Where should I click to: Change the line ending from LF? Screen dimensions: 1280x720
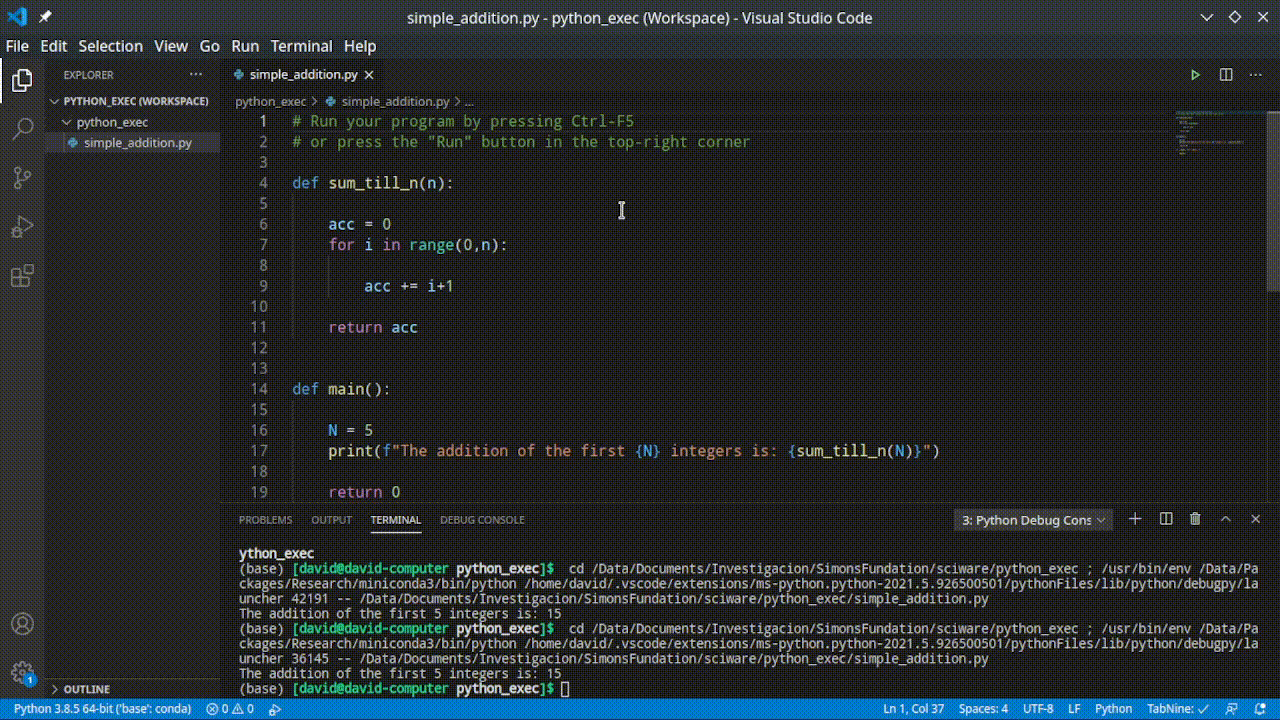pos(1074,708)
